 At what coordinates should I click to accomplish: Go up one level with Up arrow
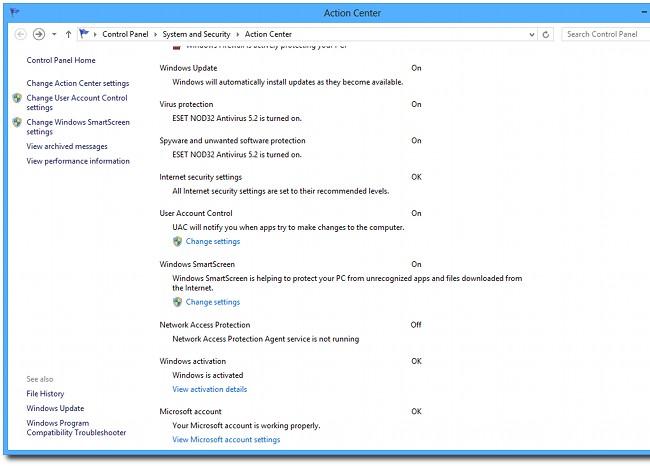point(68,34)
